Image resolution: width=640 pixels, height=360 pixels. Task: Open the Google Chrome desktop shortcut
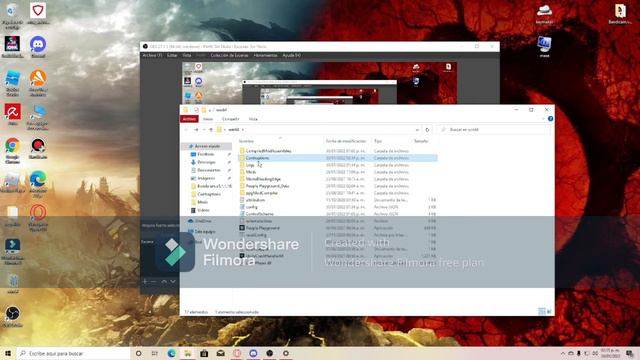pos(12,150)
